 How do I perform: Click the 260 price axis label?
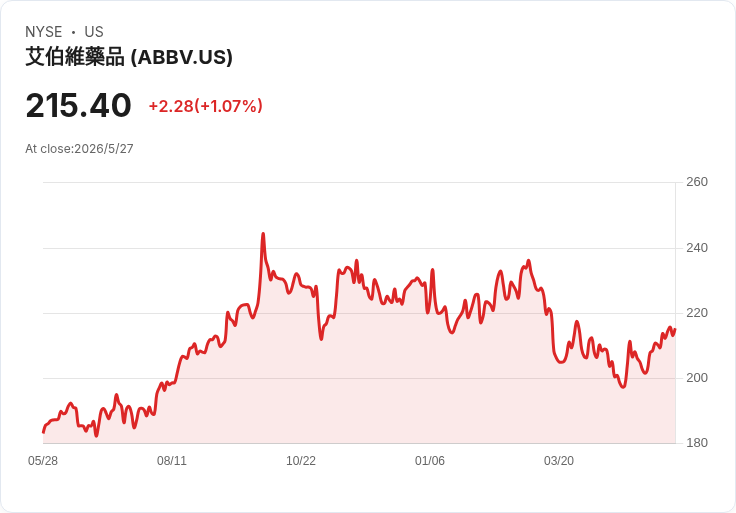click(697, 182)
